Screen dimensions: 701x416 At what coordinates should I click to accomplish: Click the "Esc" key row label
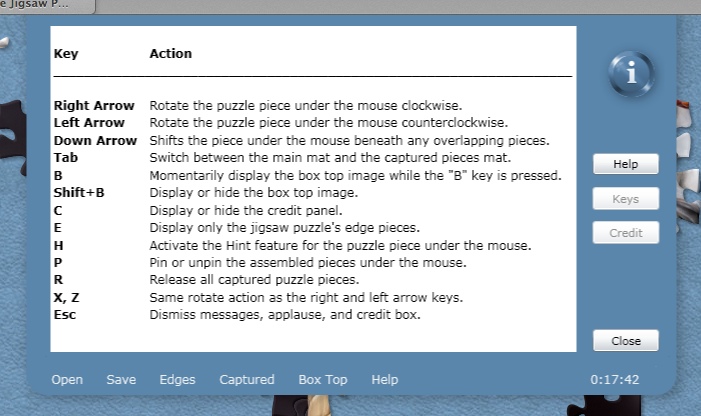(65, 315)
